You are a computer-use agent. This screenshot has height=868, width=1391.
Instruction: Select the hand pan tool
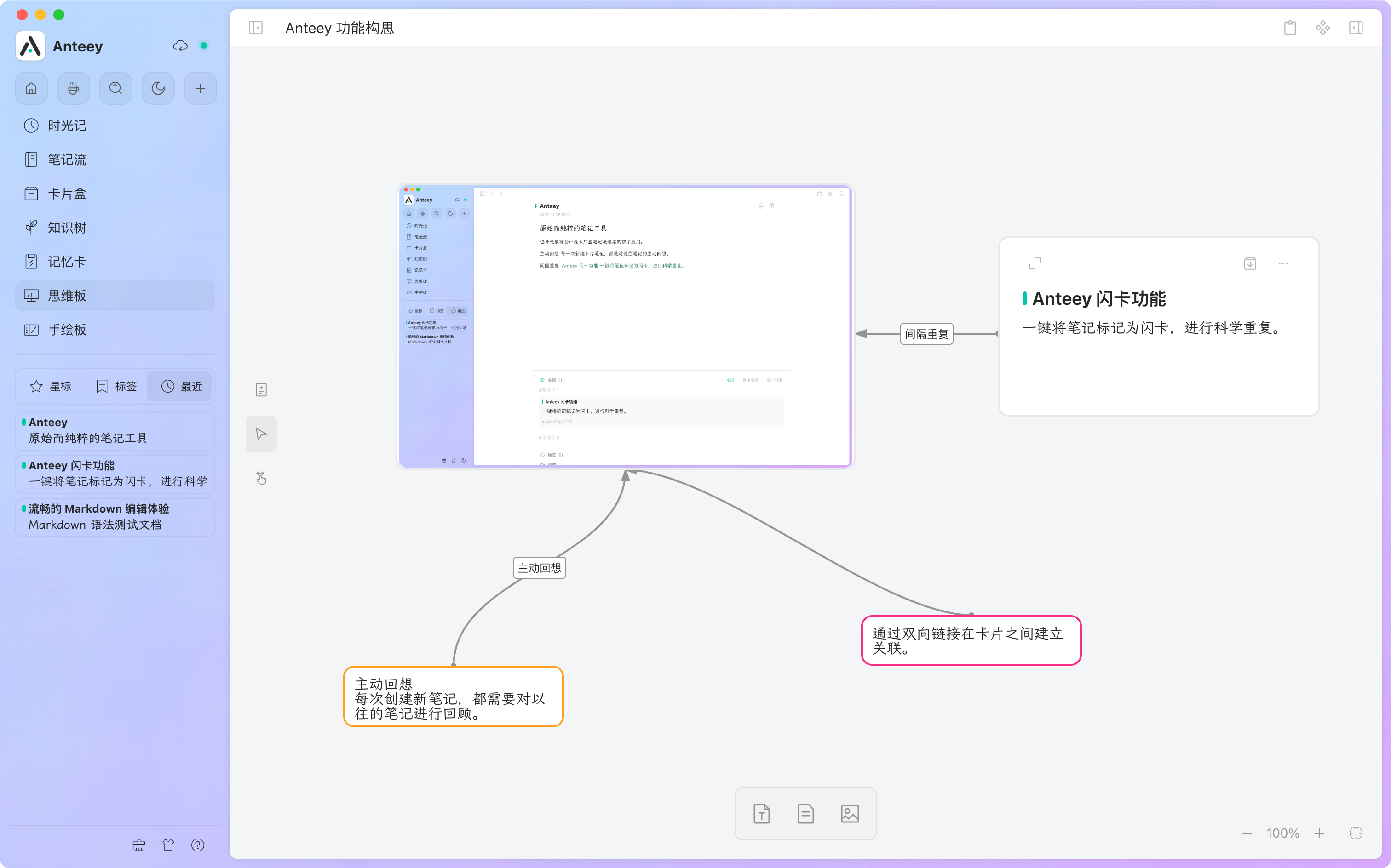(261, 478)
